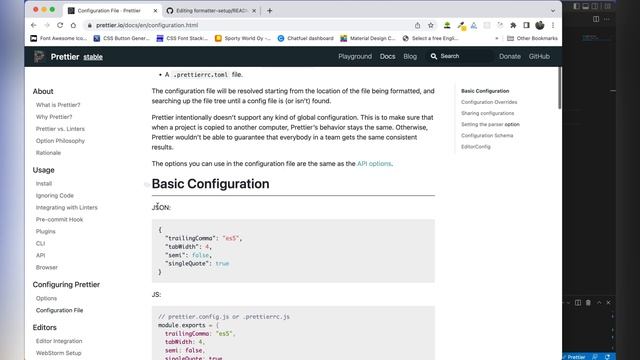This screenshot has height=360, width=640.
Task: Click the green extension icon in toolbar
Action: point(447,25)
